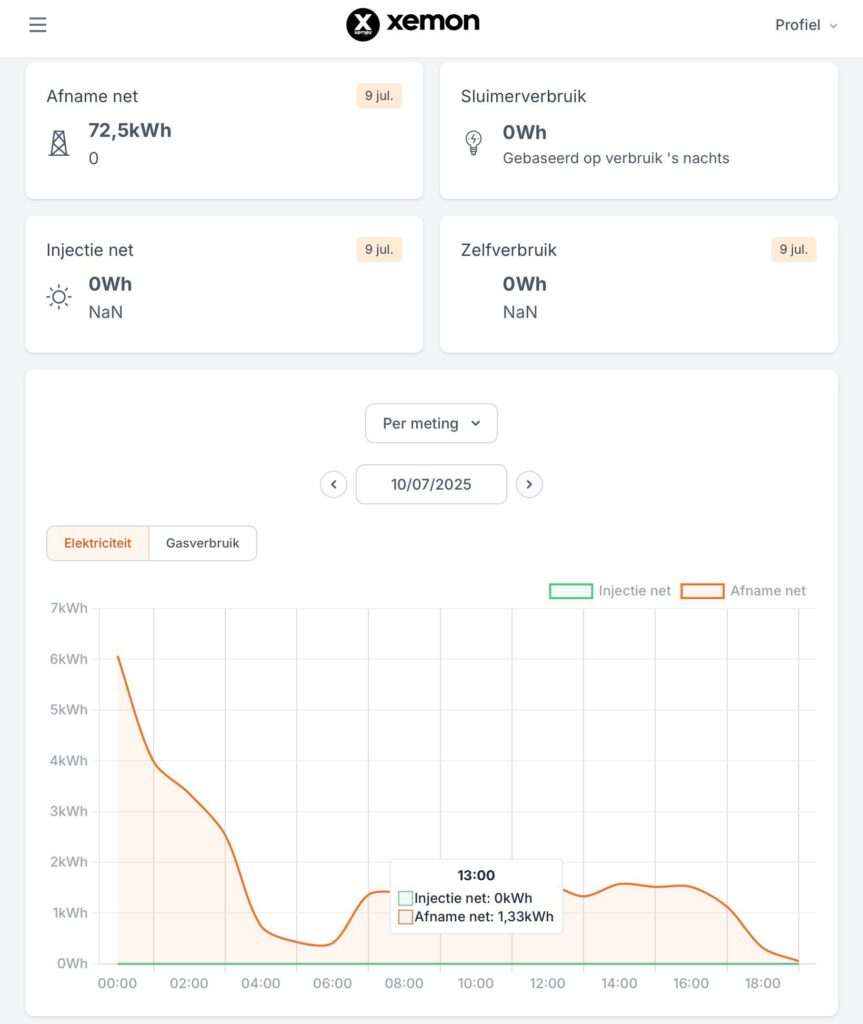The height and width of the screenshot is (1024, 863).
Task: Click the Xemon logo
Action: pos(412,24)
